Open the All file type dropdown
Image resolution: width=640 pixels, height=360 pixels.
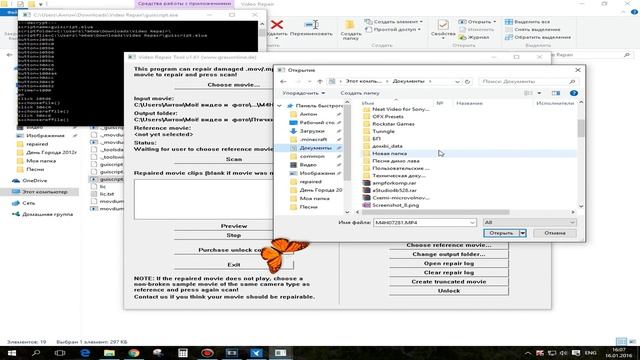tap(529, 222)
